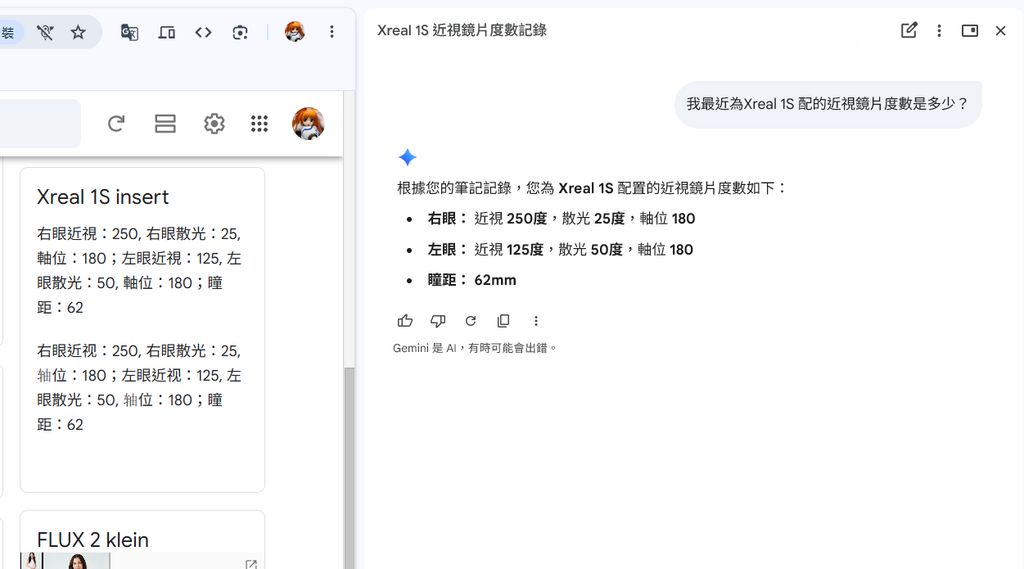Open the Chrome profile avatar in toolbar
Screen dimensions: 1024x569
click(295, 31)
